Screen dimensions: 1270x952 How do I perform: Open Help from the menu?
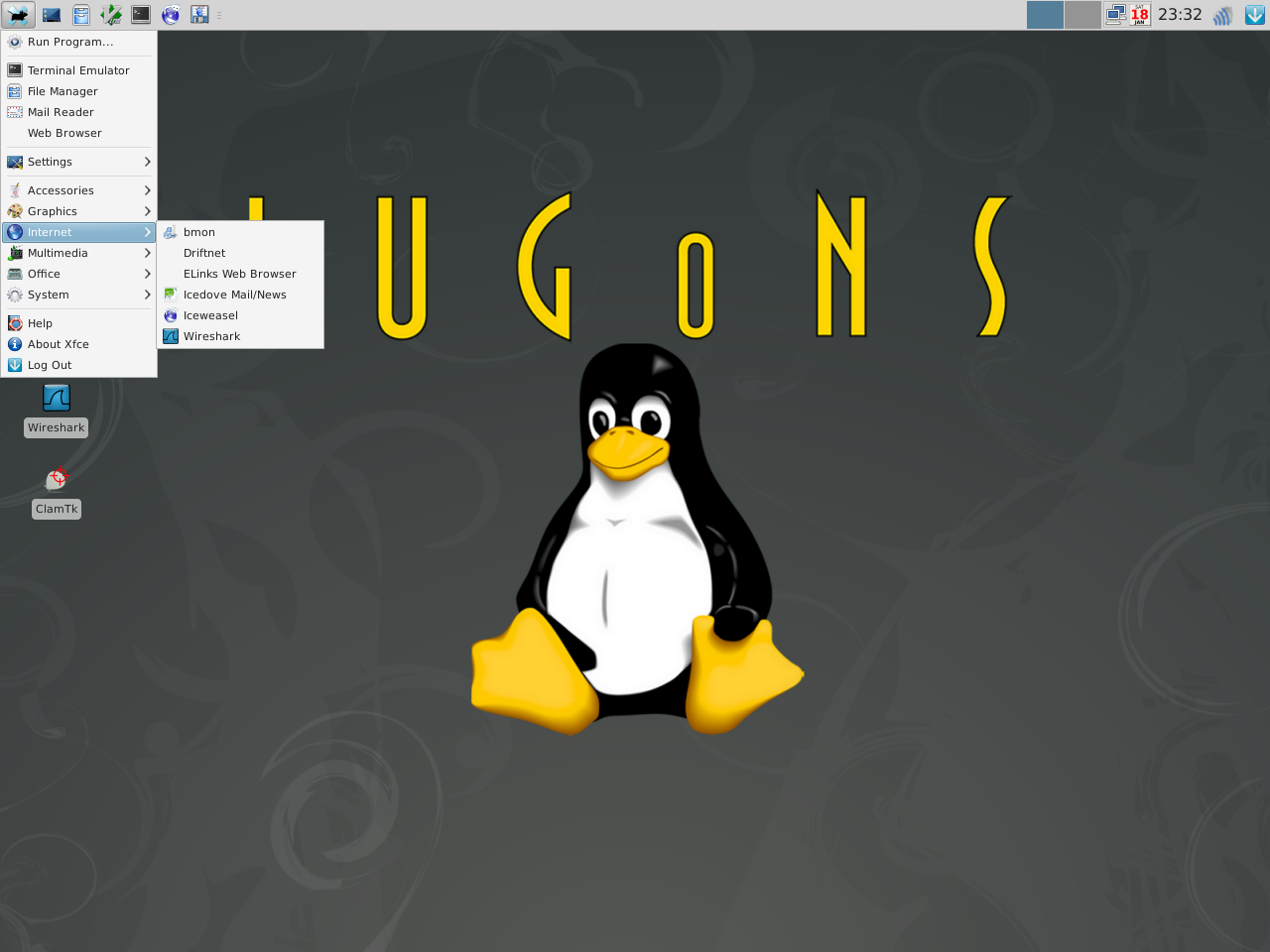[78, 323]
